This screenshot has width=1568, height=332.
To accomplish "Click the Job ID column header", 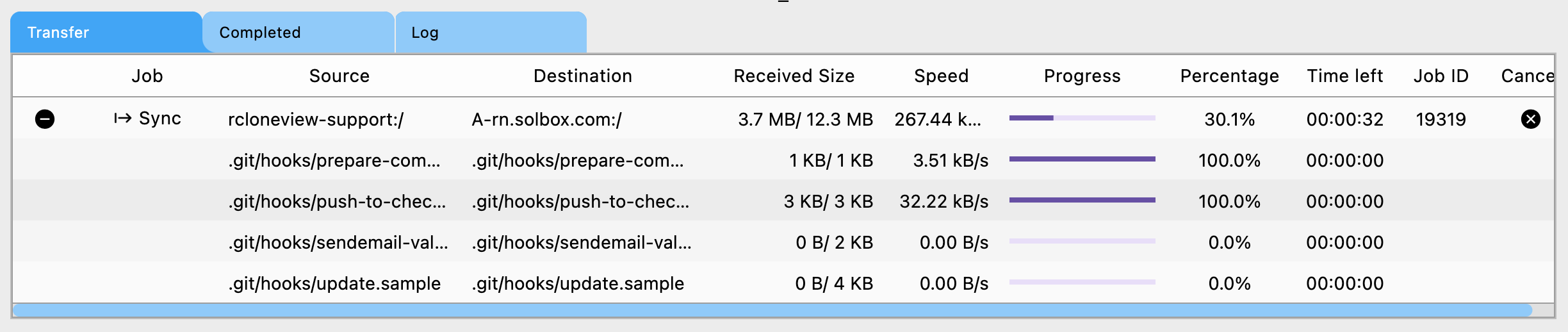I will (x=1441, y=76).
